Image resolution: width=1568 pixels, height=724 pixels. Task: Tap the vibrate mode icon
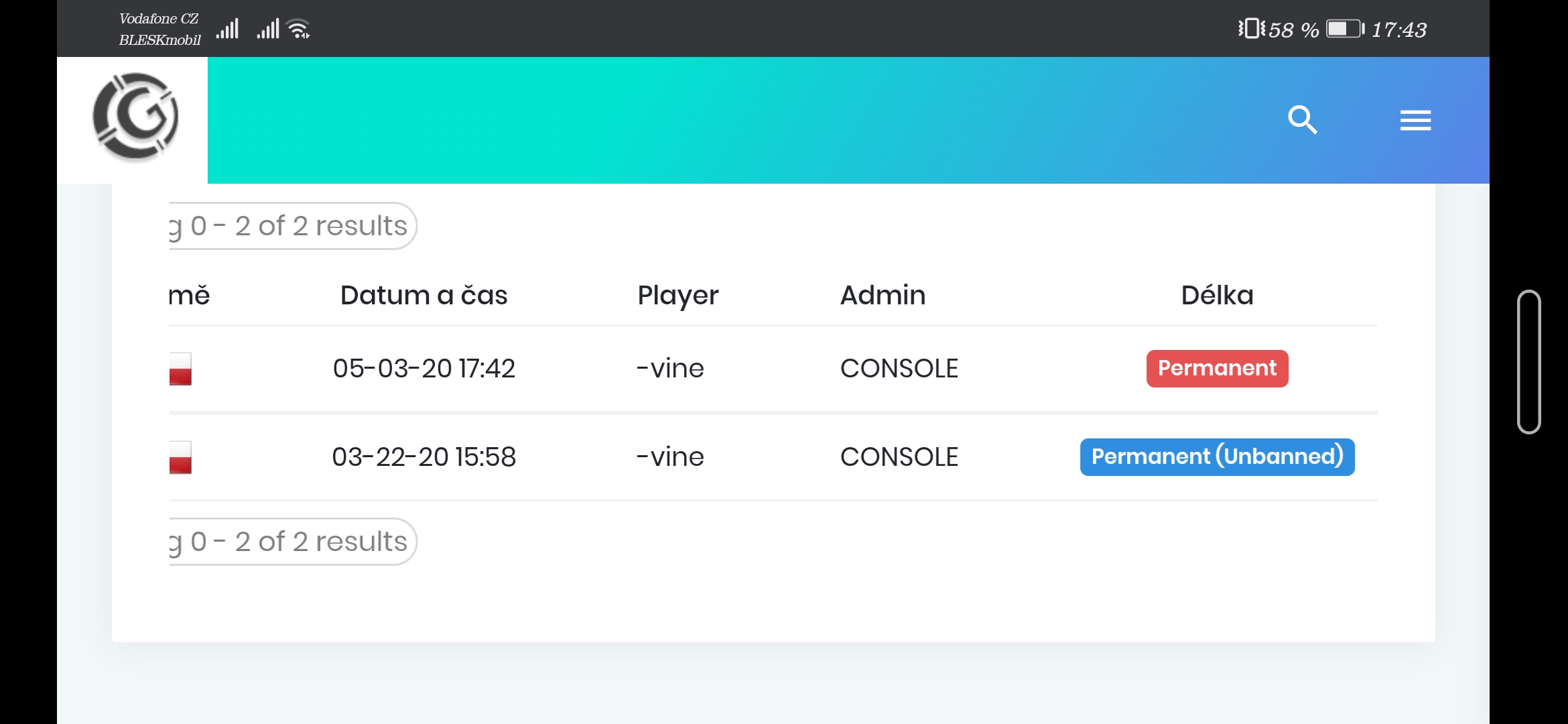1250,29
